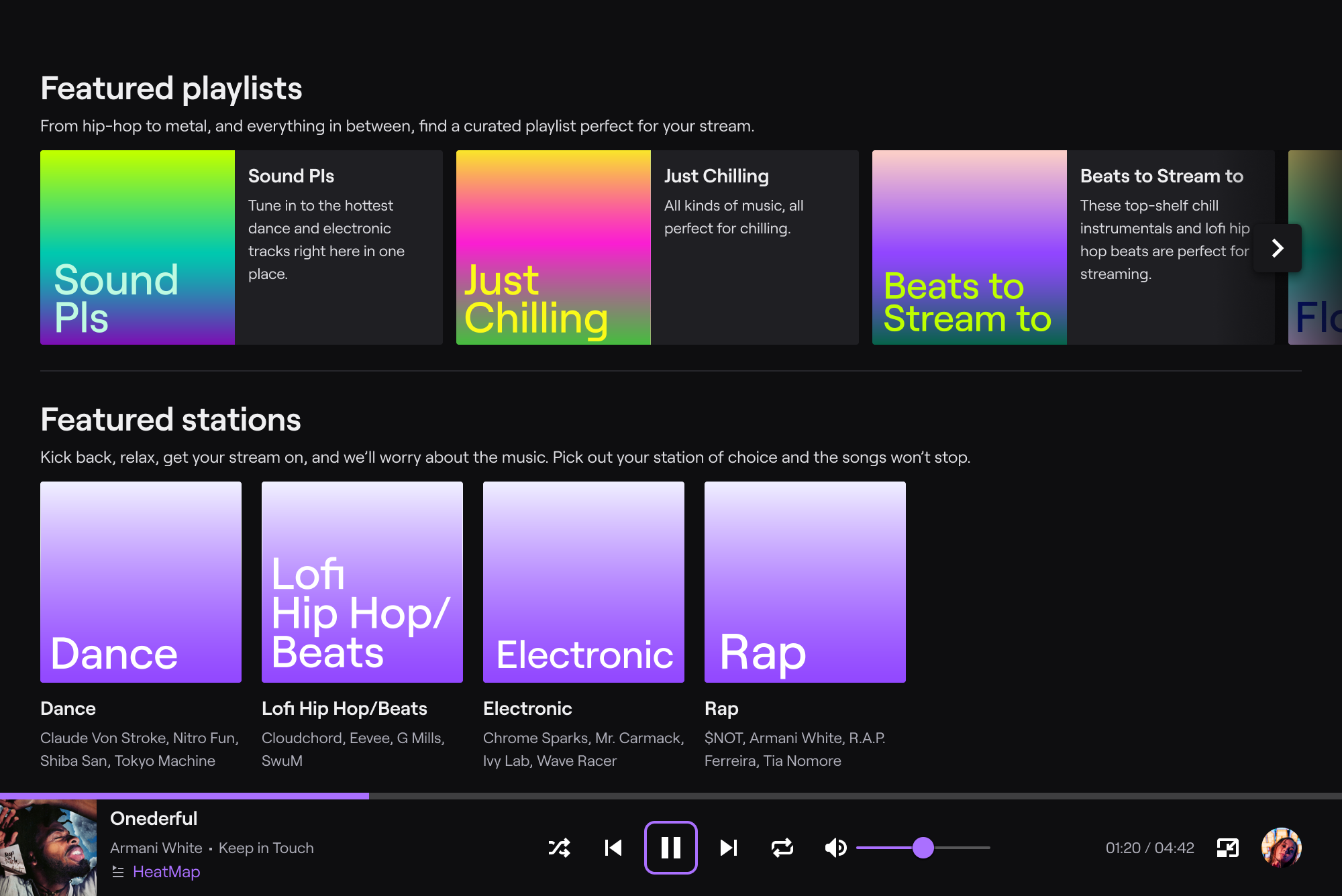Toggle the repeat playback icon
The image size is (1342, 896).
783,847
